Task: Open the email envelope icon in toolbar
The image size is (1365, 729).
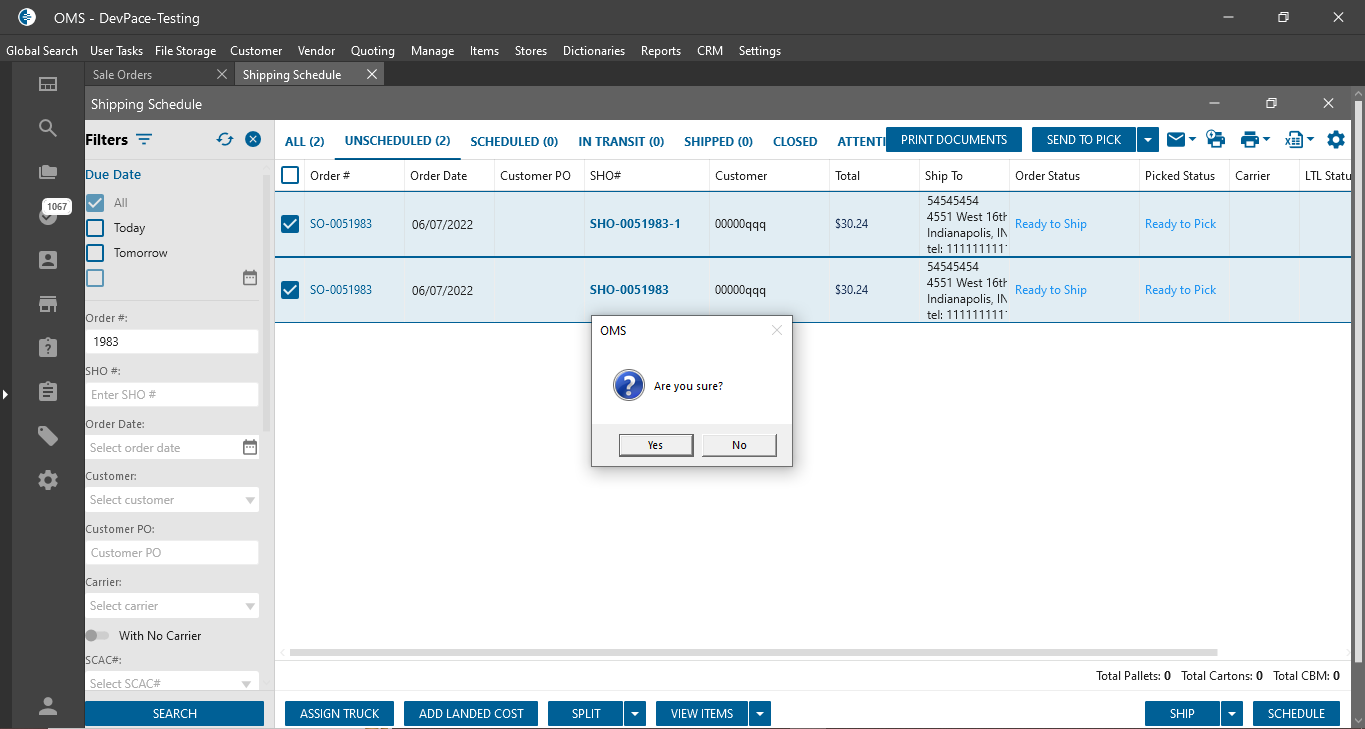Action: tap(1176, 140)
